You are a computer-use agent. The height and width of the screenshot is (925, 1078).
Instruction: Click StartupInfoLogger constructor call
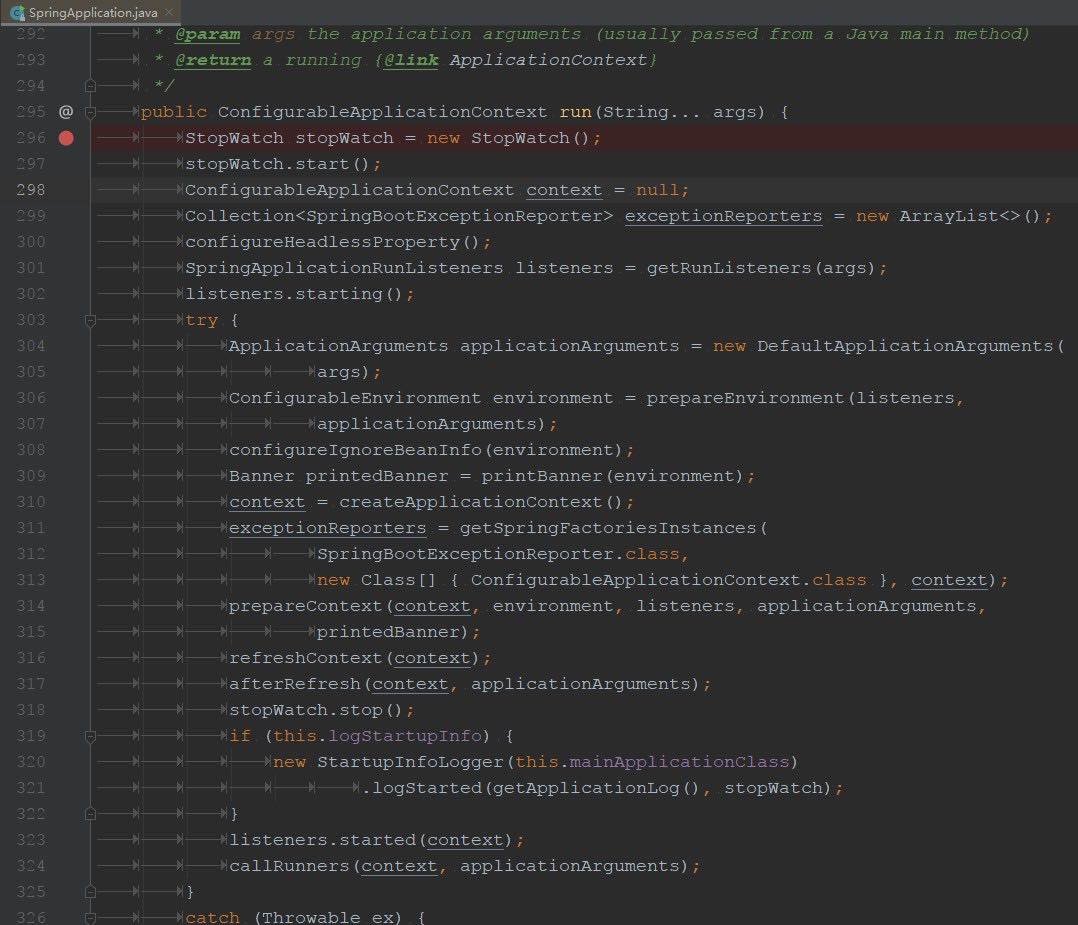pyautogui.click(x=410, y=762)
